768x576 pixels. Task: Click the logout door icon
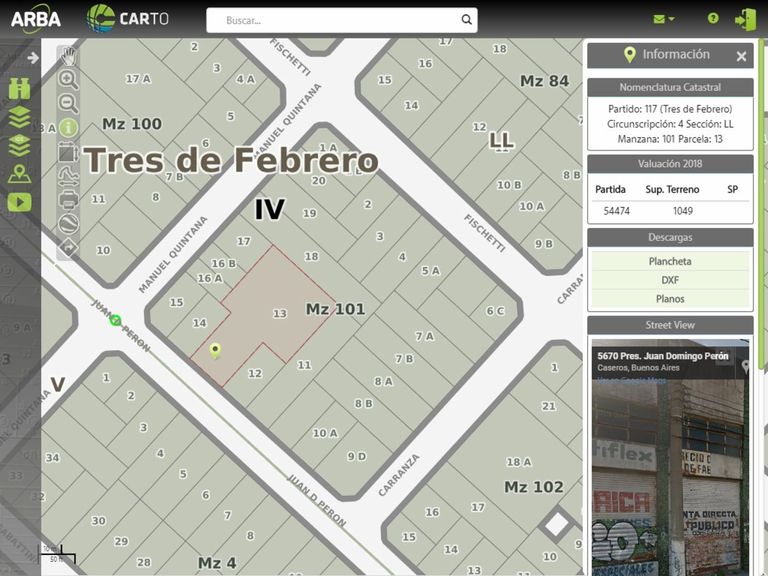coord(745,20)
